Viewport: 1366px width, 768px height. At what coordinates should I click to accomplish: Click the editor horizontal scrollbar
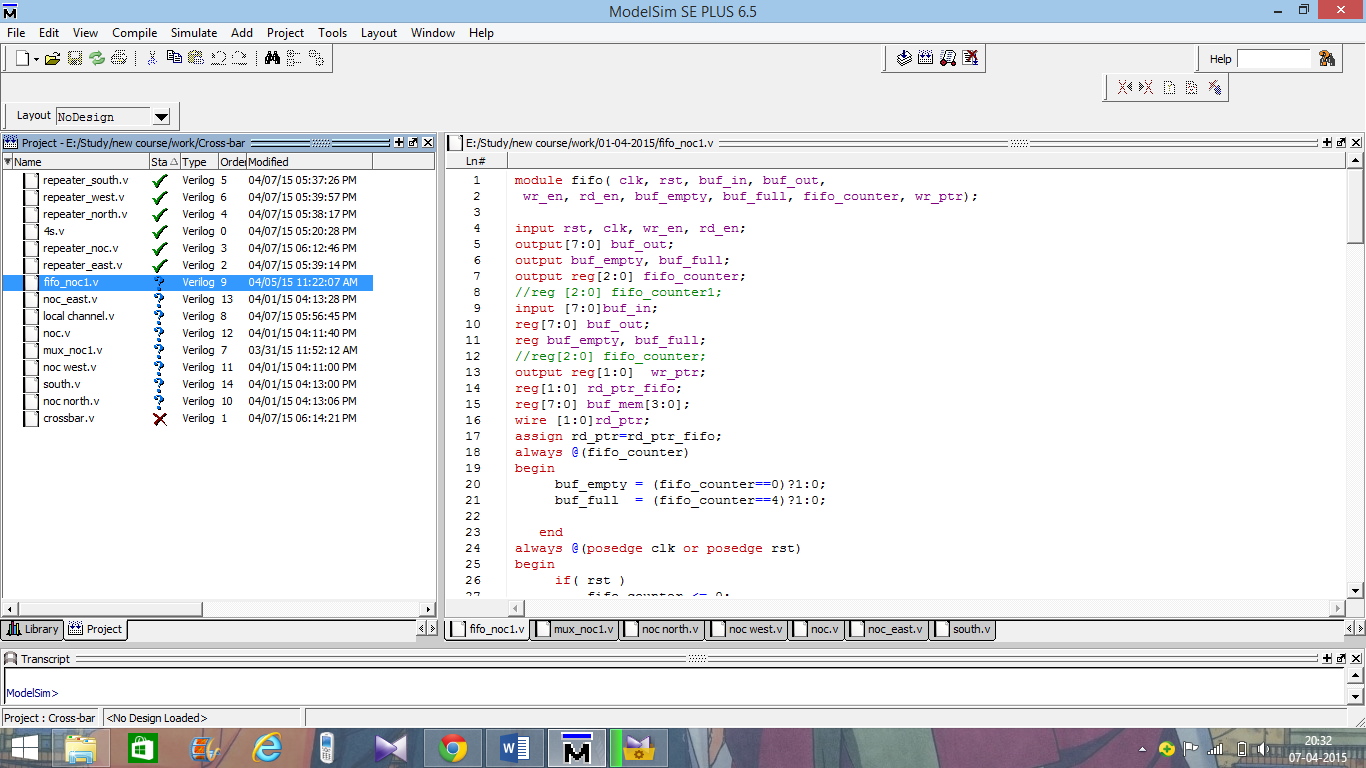coord(927,608)
